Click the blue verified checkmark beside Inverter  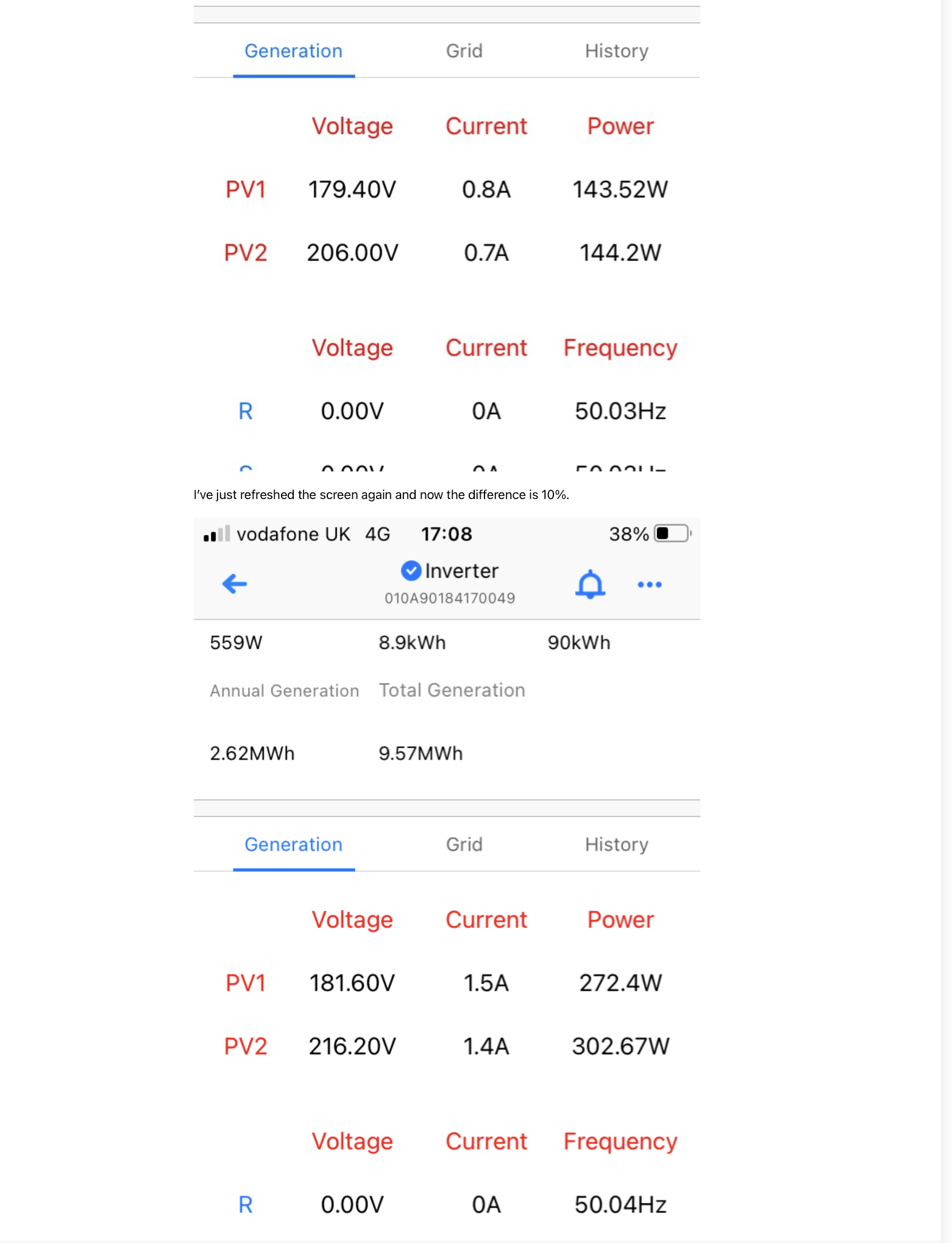click(411, 570)
